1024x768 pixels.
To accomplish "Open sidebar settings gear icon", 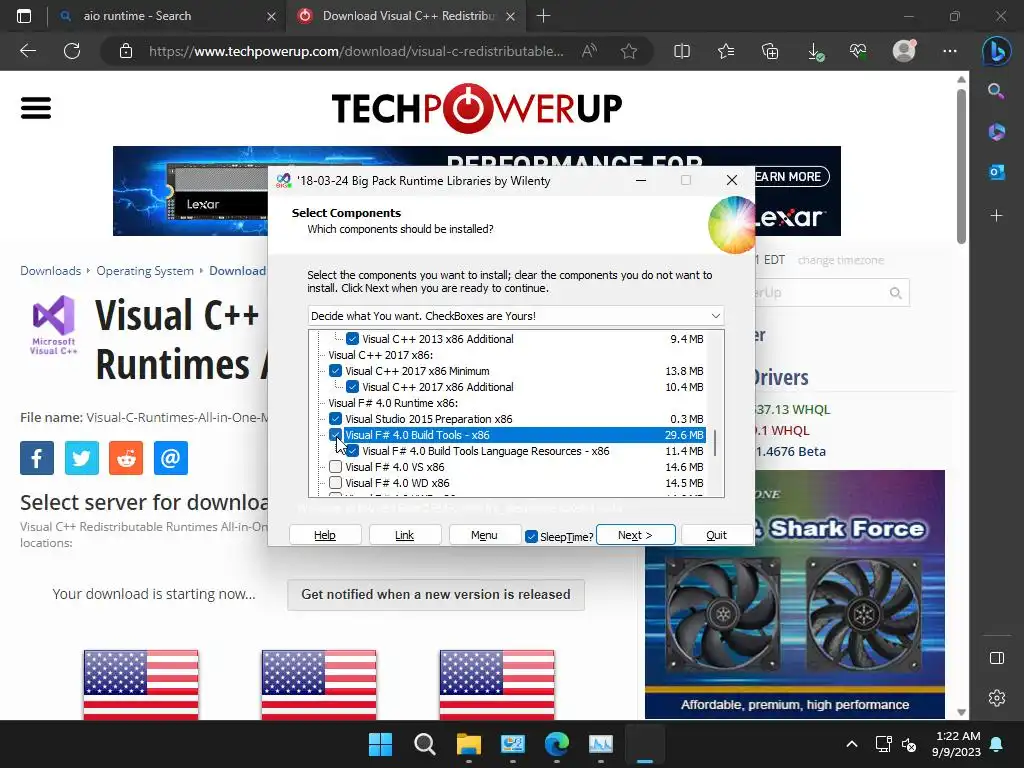I will click(x=997, y=698).
